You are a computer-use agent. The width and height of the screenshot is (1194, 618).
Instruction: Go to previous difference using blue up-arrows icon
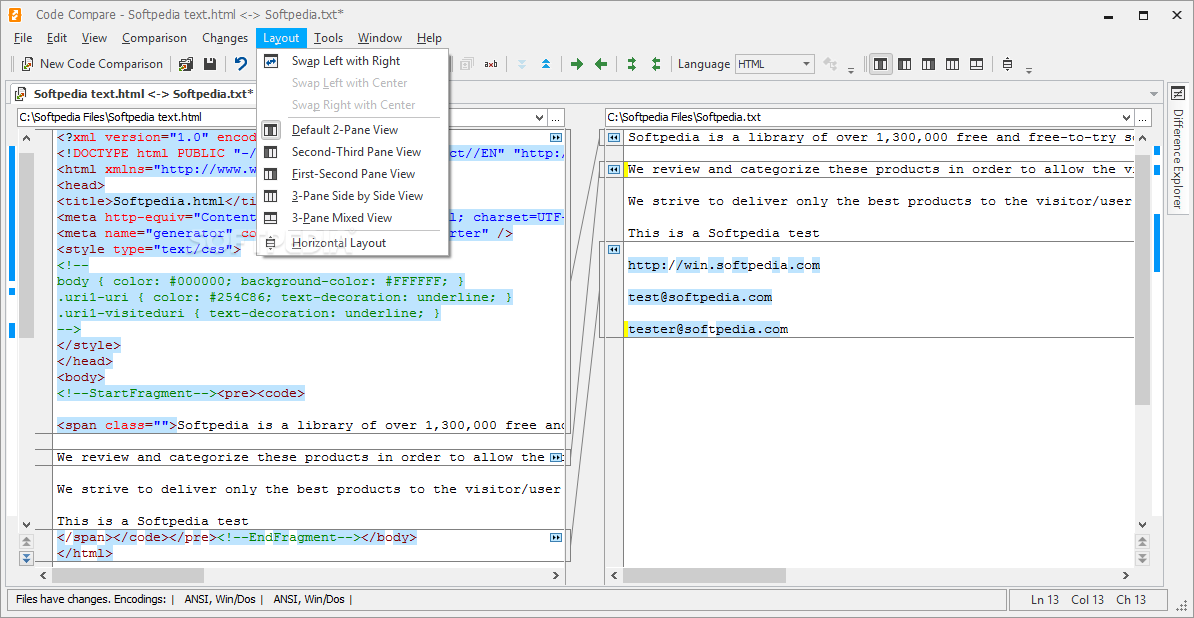(x=546, y=65)
